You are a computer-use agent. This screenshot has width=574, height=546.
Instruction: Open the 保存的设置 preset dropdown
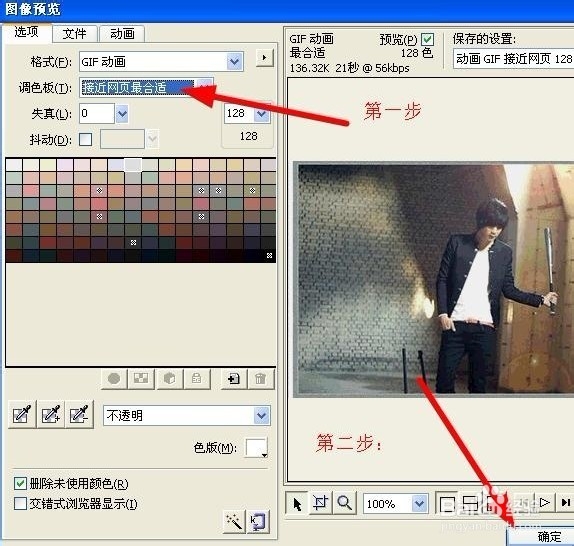point(513,59)
